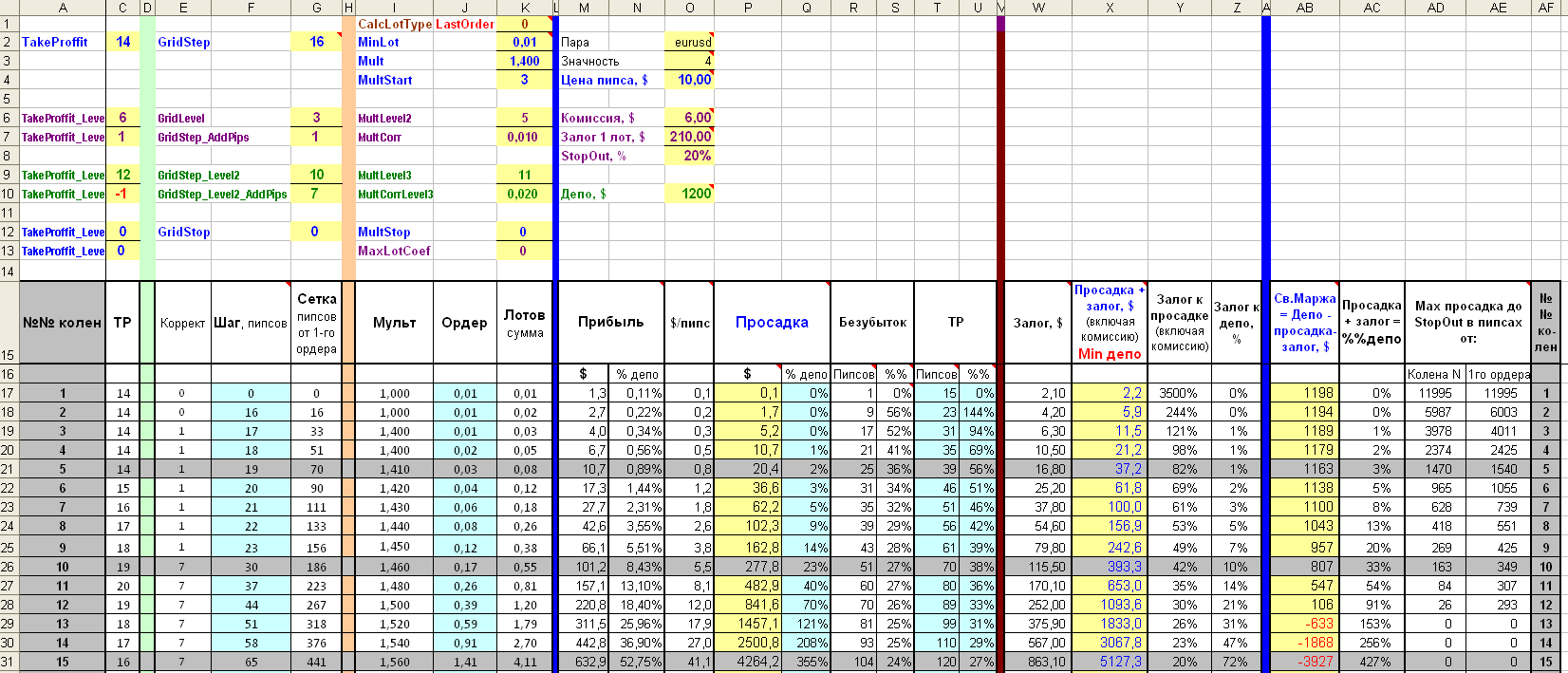Click the Залог, $ table header

point(1038,323)
